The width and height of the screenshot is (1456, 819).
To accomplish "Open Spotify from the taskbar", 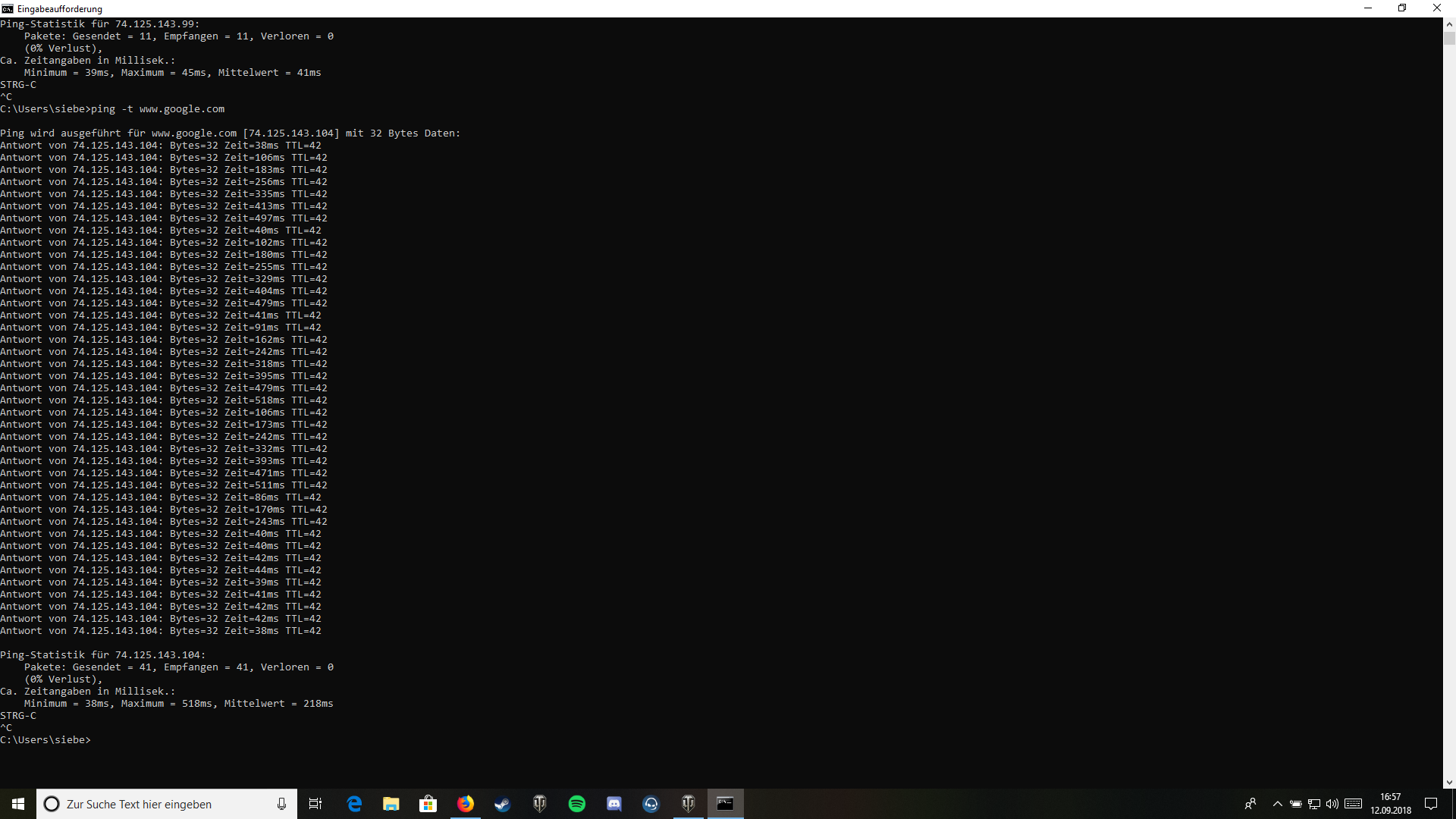I will point(577,804).
